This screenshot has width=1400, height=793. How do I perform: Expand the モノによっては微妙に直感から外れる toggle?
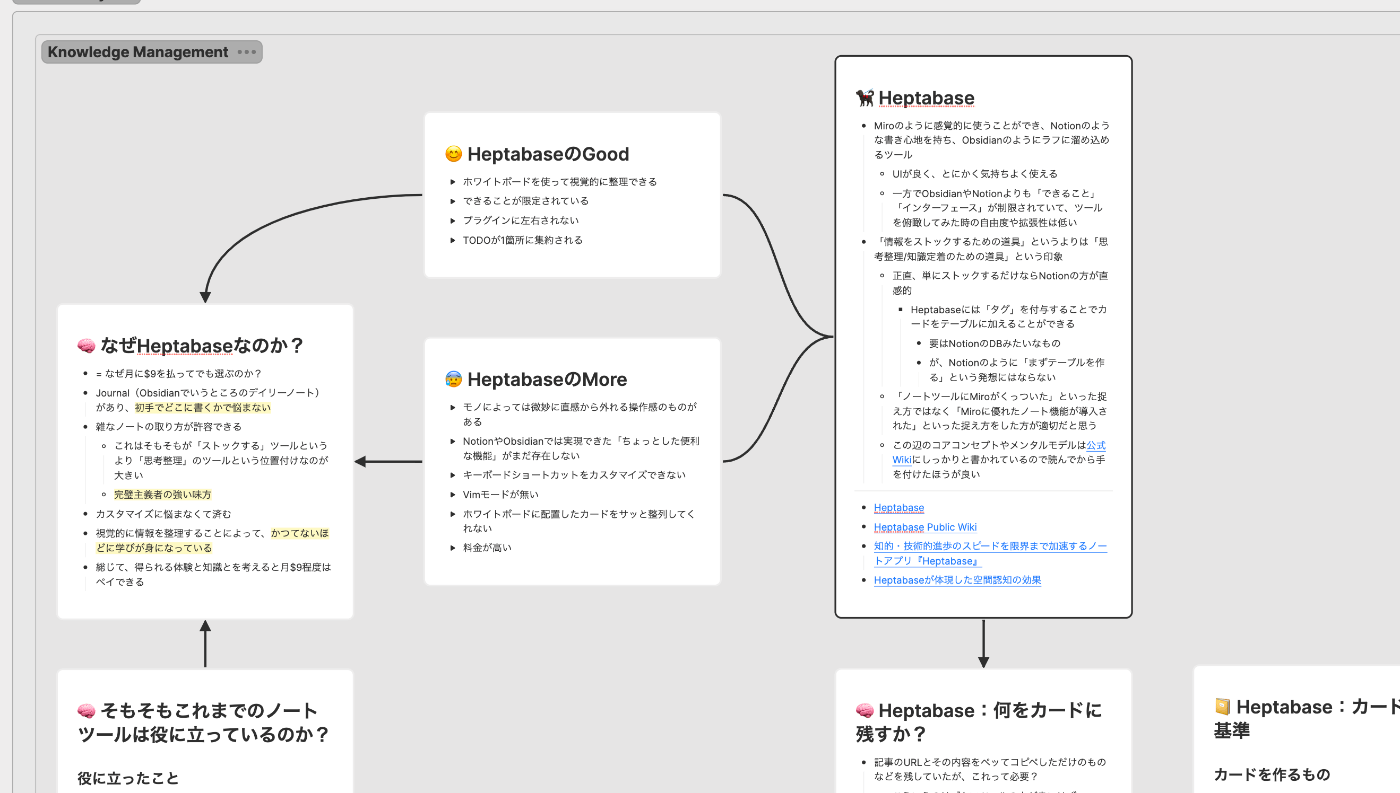(x=453, y=408)
